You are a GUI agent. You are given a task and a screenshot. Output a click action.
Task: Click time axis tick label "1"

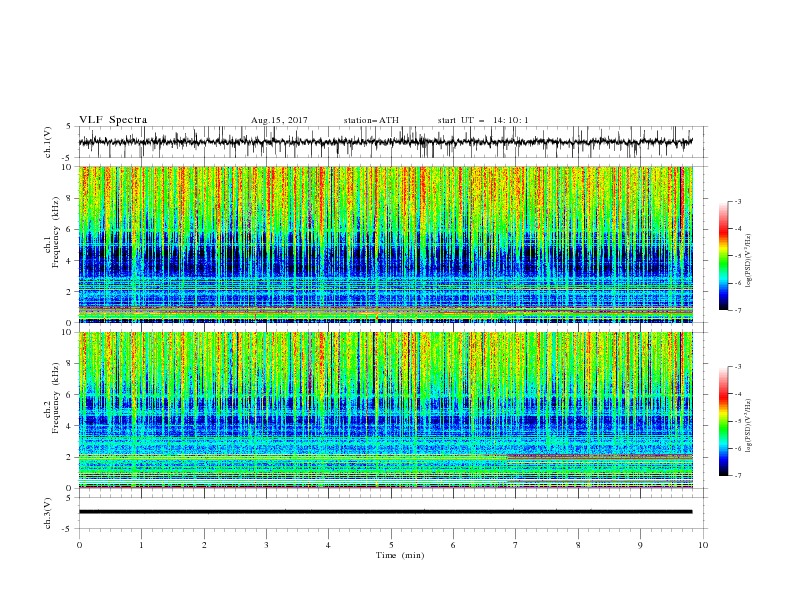[141, 545]
